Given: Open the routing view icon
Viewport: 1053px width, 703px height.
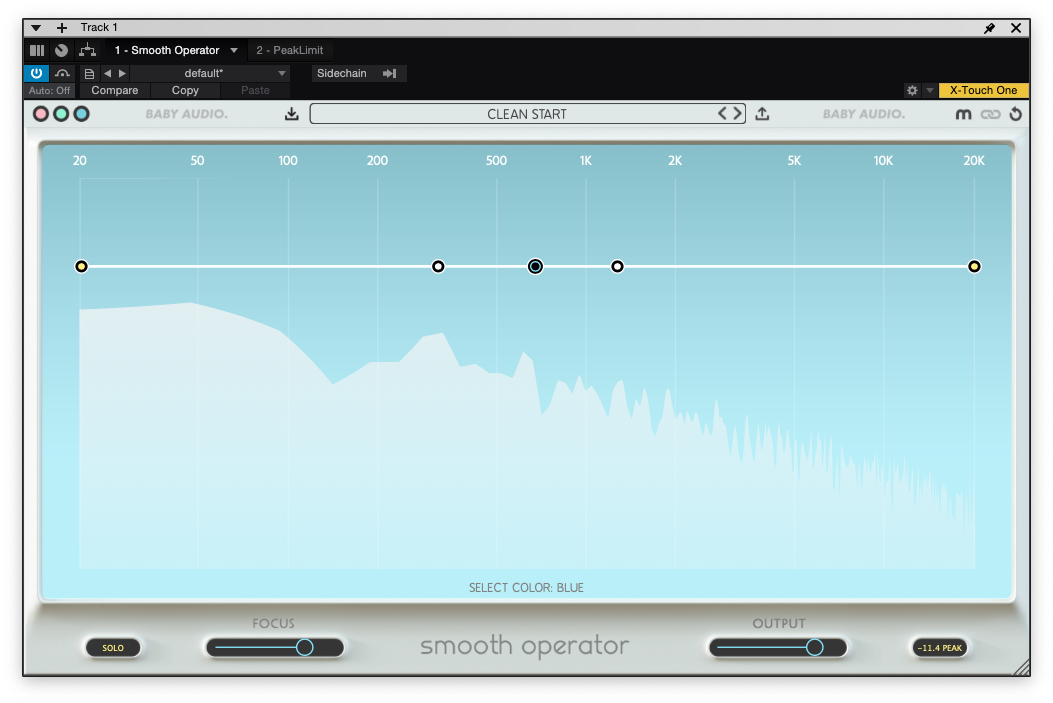Looking at the screenshot, I should [x=87, y=50].
